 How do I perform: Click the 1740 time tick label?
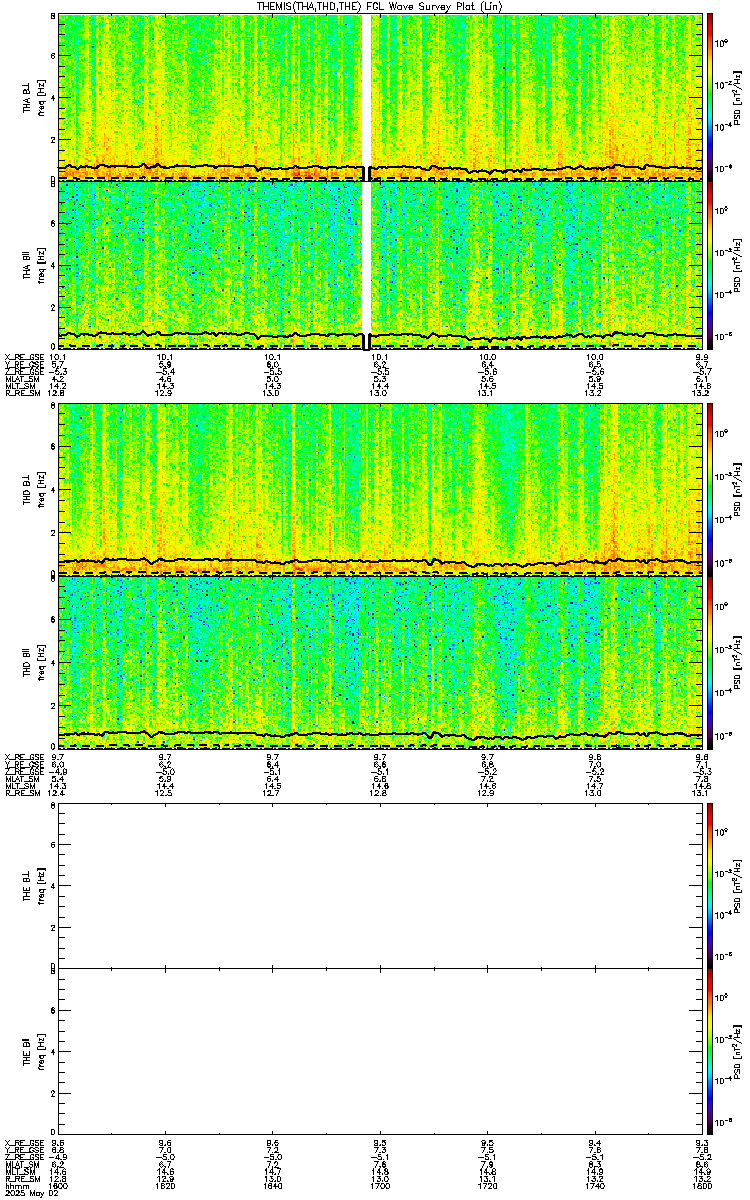(594, 1187)
